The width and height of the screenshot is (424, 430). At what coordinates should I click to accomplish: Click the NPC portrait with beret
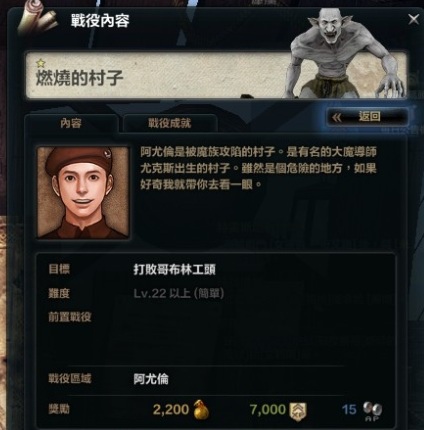click(83, 193)
